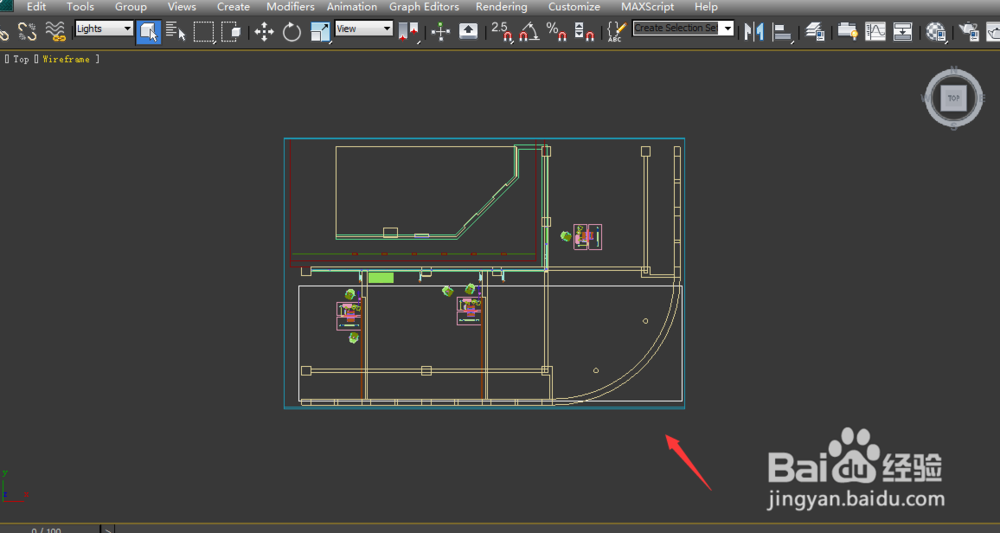
Task: Click the green rectangle object in viewport
Action: 381,278
